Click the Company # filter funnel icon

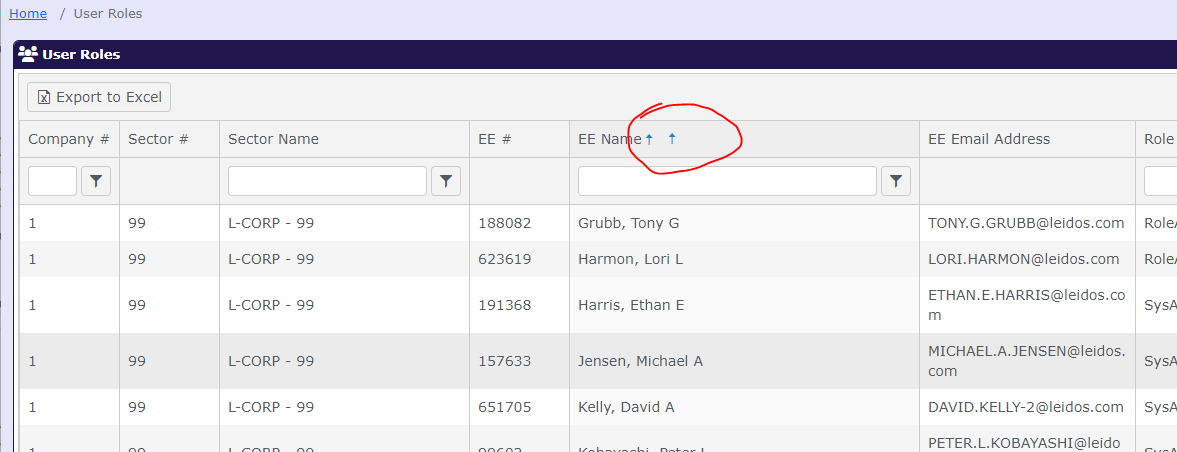pos(96,181)
